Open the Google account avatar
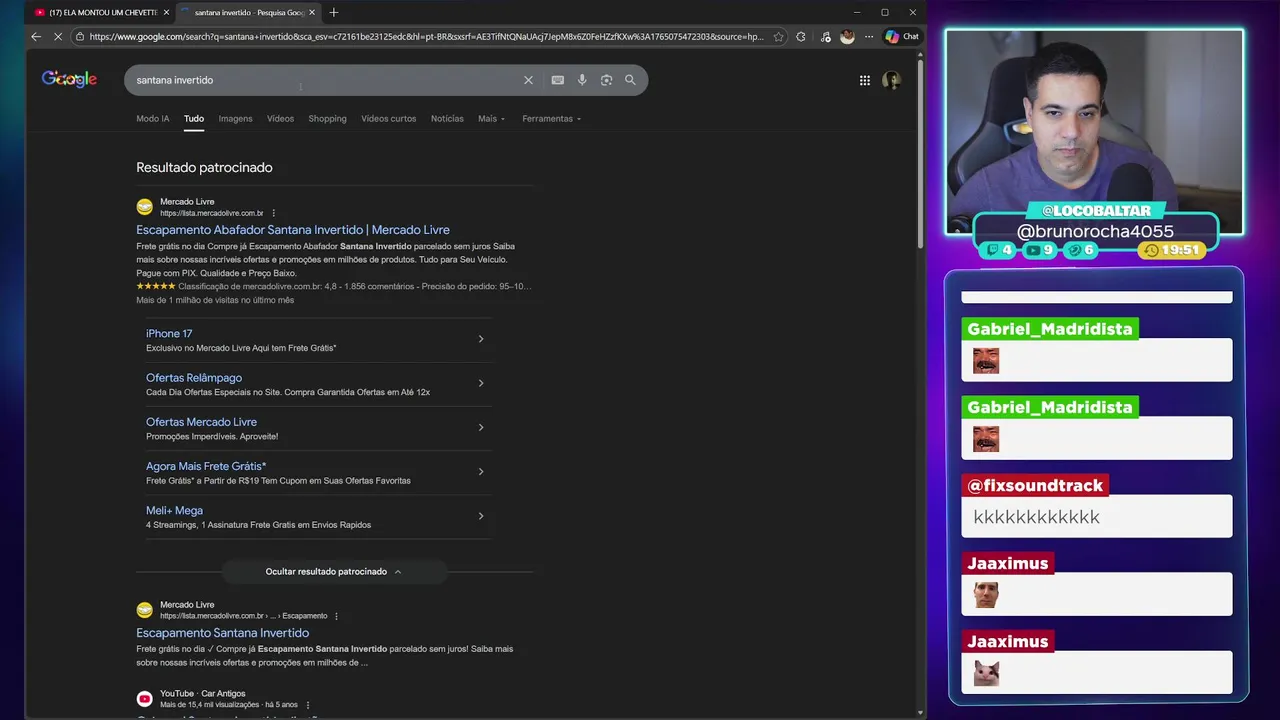Viewport: 1280px width, 720px height. (892, 80)
